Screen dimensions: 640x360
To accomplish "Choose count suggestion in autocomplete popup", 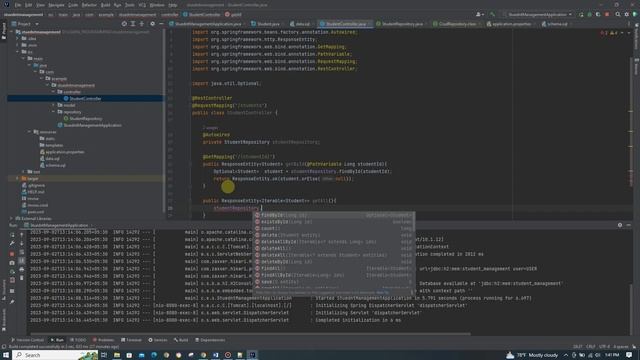I will 334,229.
